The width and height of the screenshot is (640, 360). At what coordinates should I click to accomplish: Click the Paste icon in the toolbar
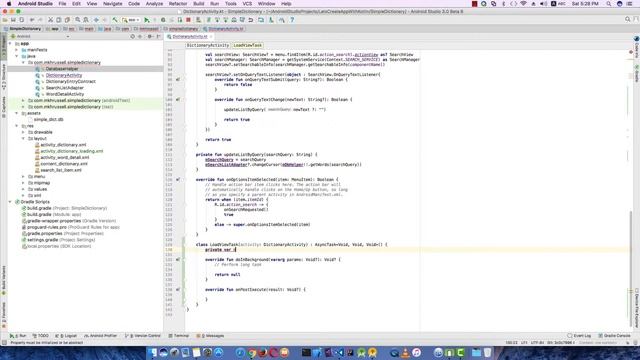pos(67,20)
